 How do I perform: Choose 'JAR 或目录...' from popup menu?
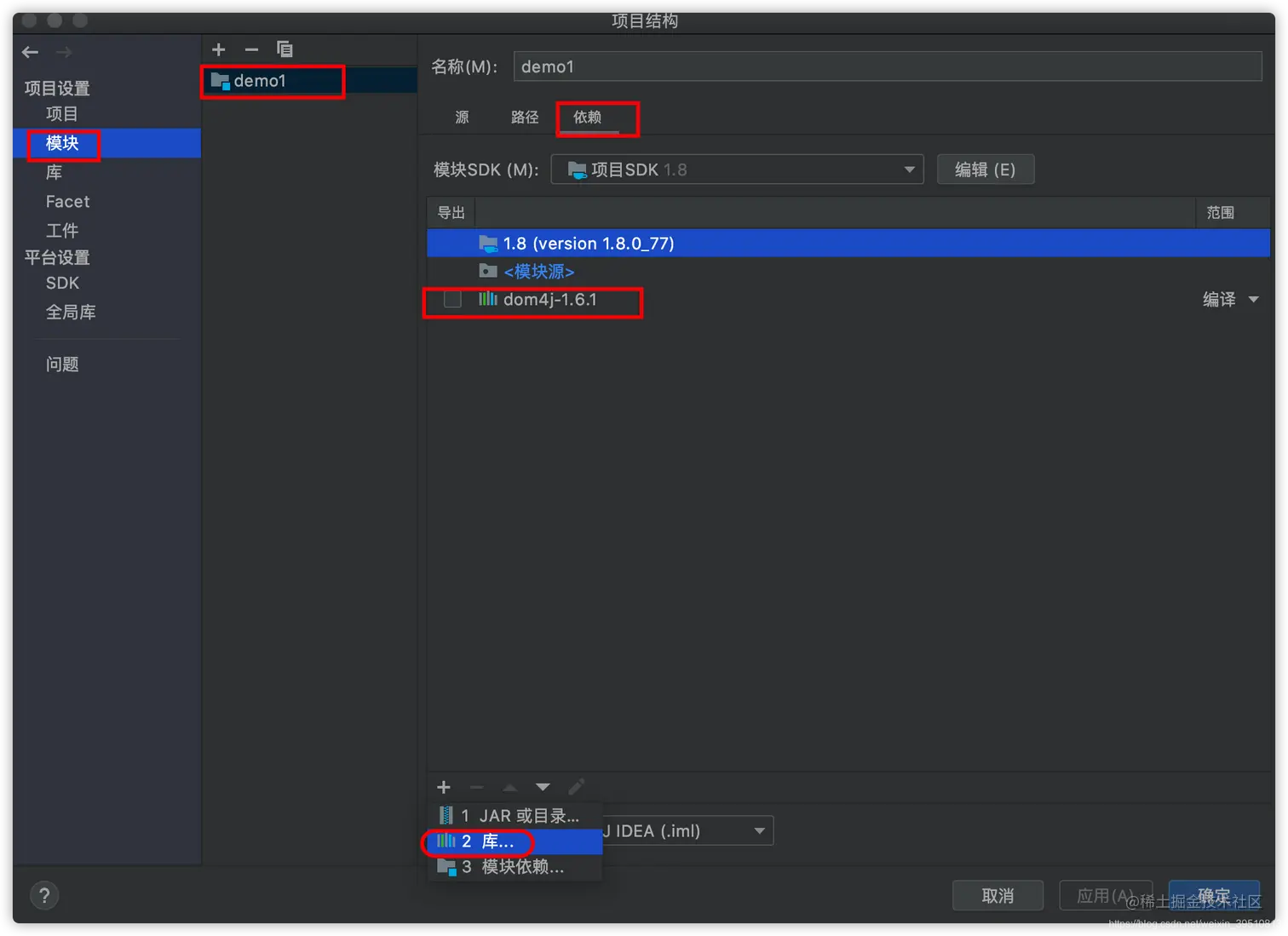coord(515,815)
